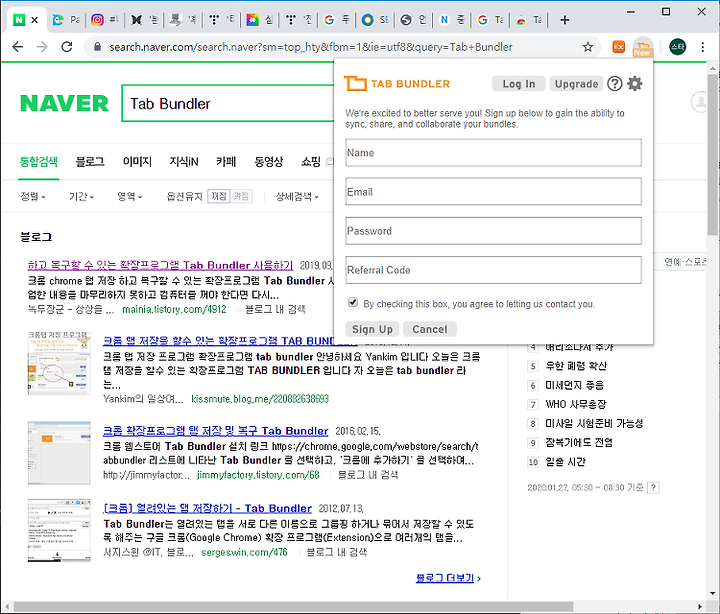The height and width of the screenshot is (614, 720).
Task: Bookmark this page with the star icon
Action: pos(588,47)
